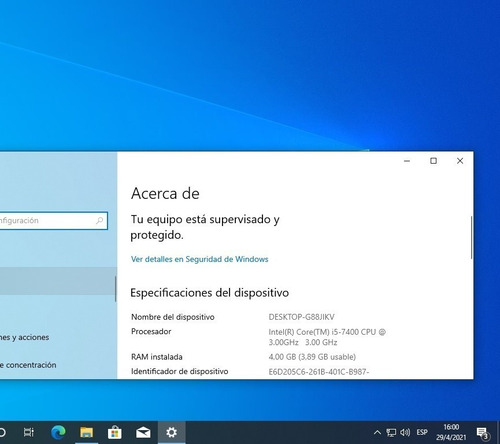Click the 'Acerca de' page title
Viewport: 500px width, 444px height.
(165, 193)
